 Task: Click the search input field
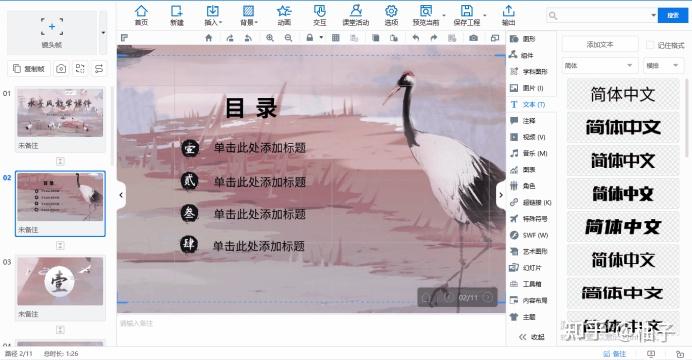pyautogui.click(x=601, y=15)
